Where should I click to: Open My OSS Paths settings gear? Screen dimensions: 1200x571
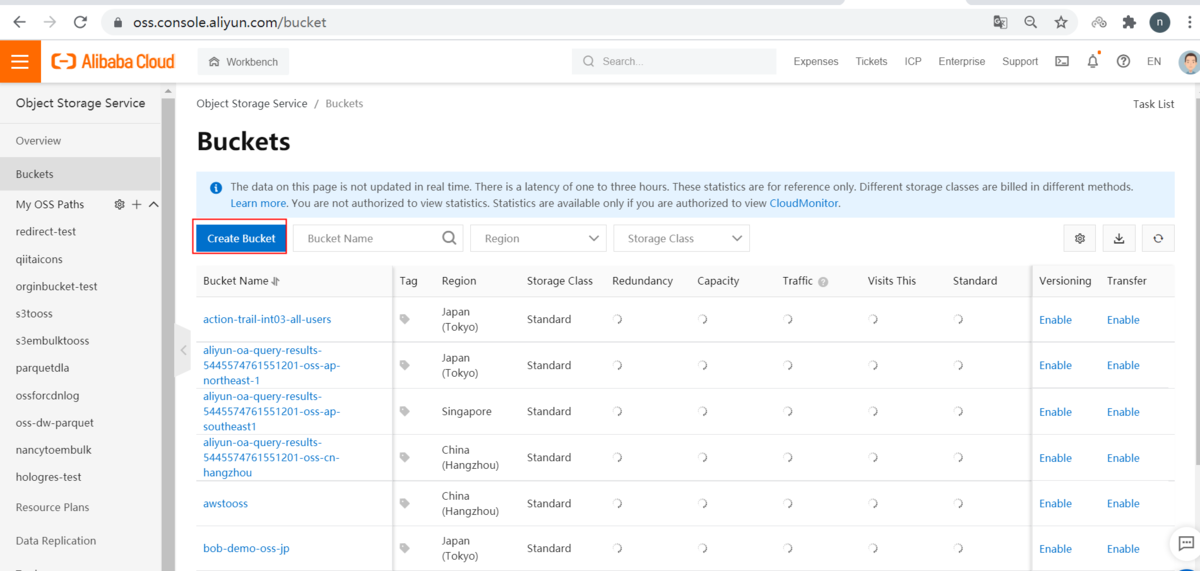click(x=120, y=204)
